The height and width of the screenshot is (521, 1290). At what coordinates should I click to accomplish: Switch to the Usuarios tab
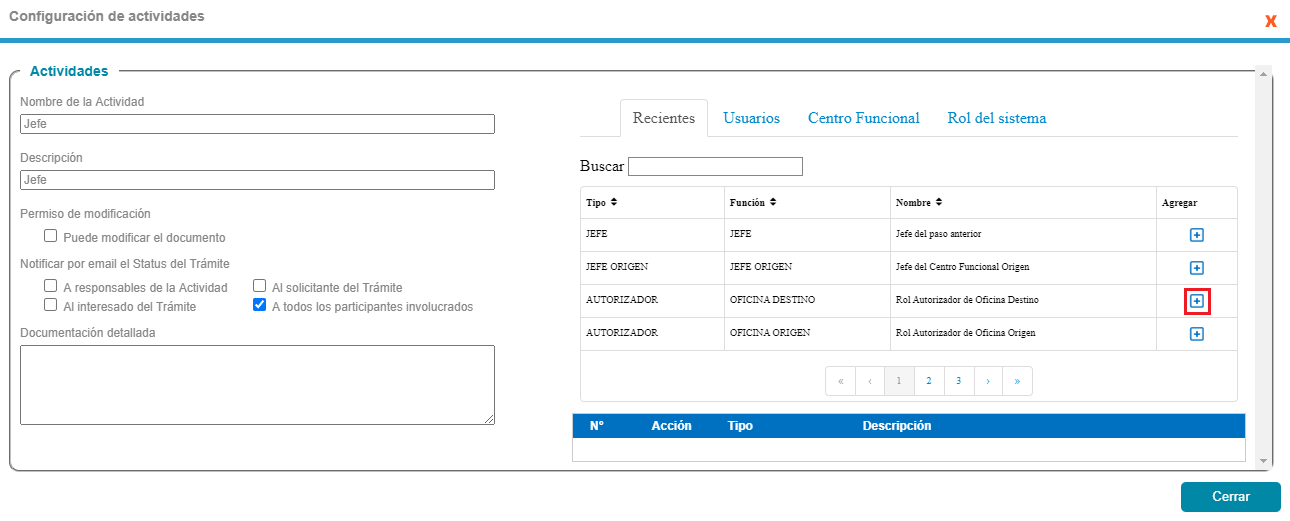pos(751,118)
